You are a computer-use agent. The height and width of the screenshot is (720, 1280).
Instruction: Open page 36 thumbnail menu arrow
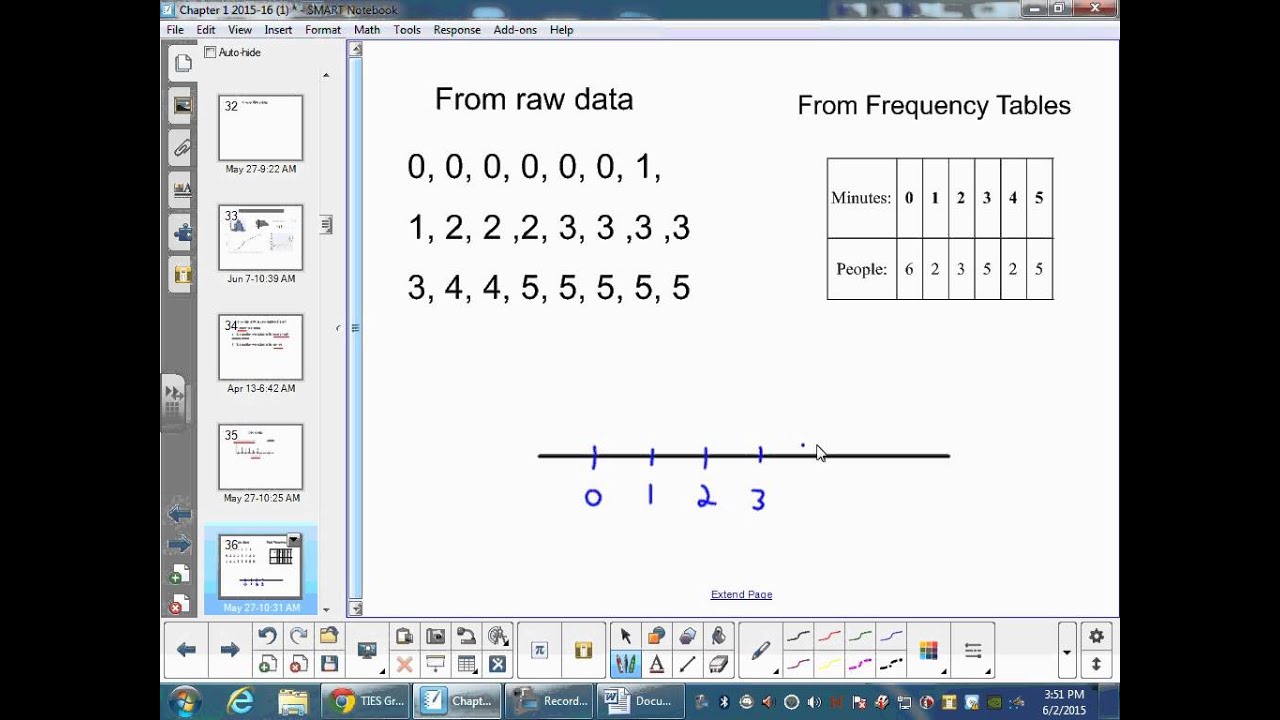tap(294, 540)
